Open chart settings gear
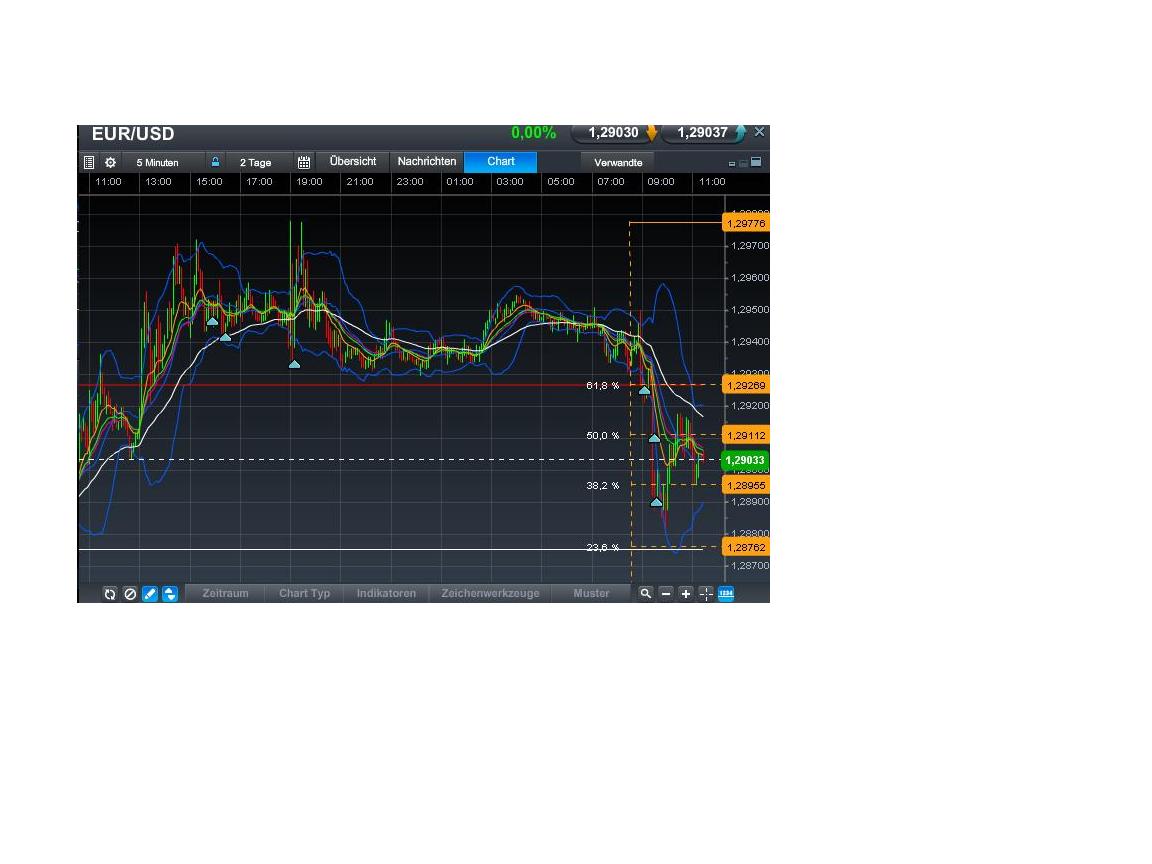The image size is (1152, 864). (110, 162)
